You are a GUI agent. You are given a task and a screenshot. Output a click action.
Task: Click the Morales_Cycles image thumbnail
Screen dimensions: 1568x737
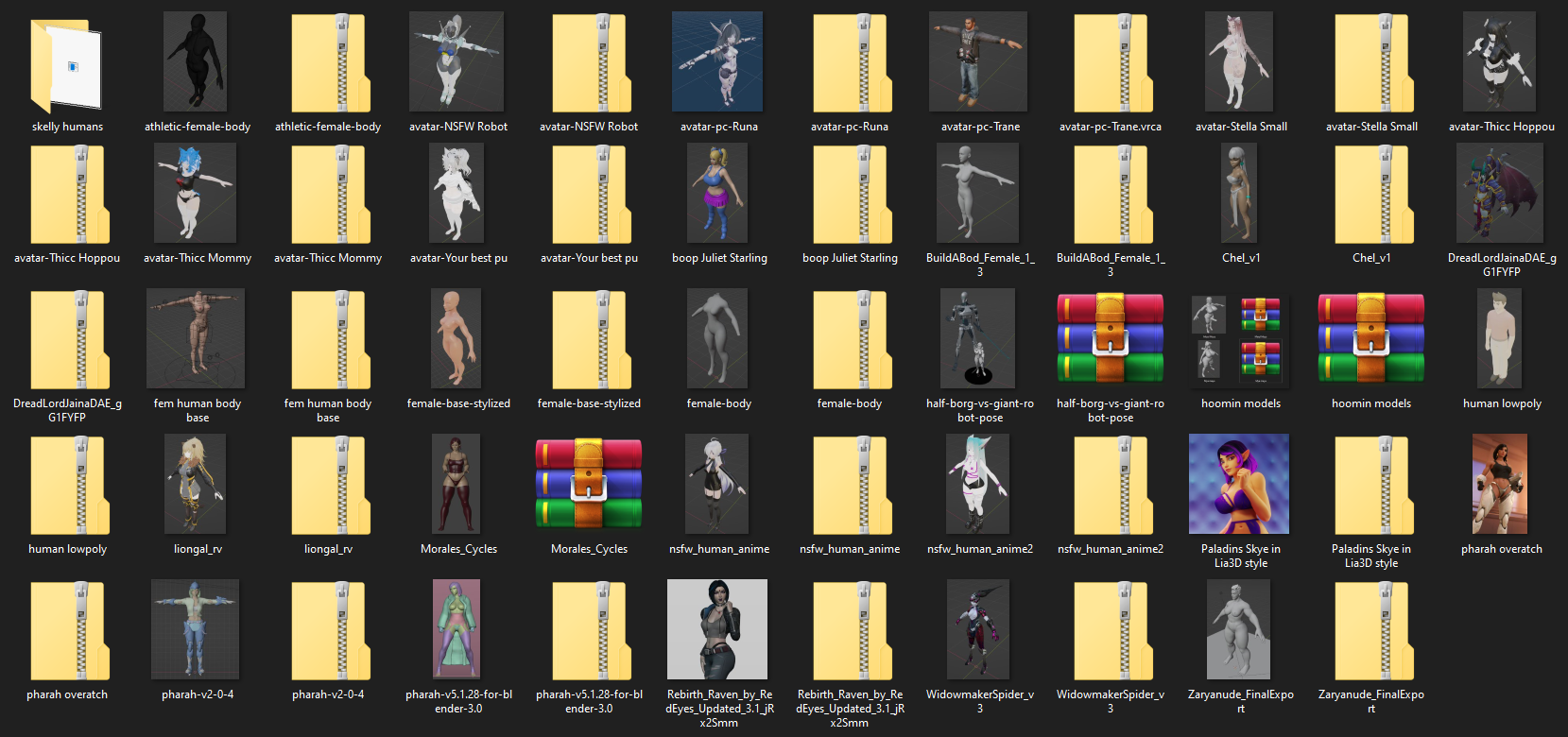(x=457, y=484)
